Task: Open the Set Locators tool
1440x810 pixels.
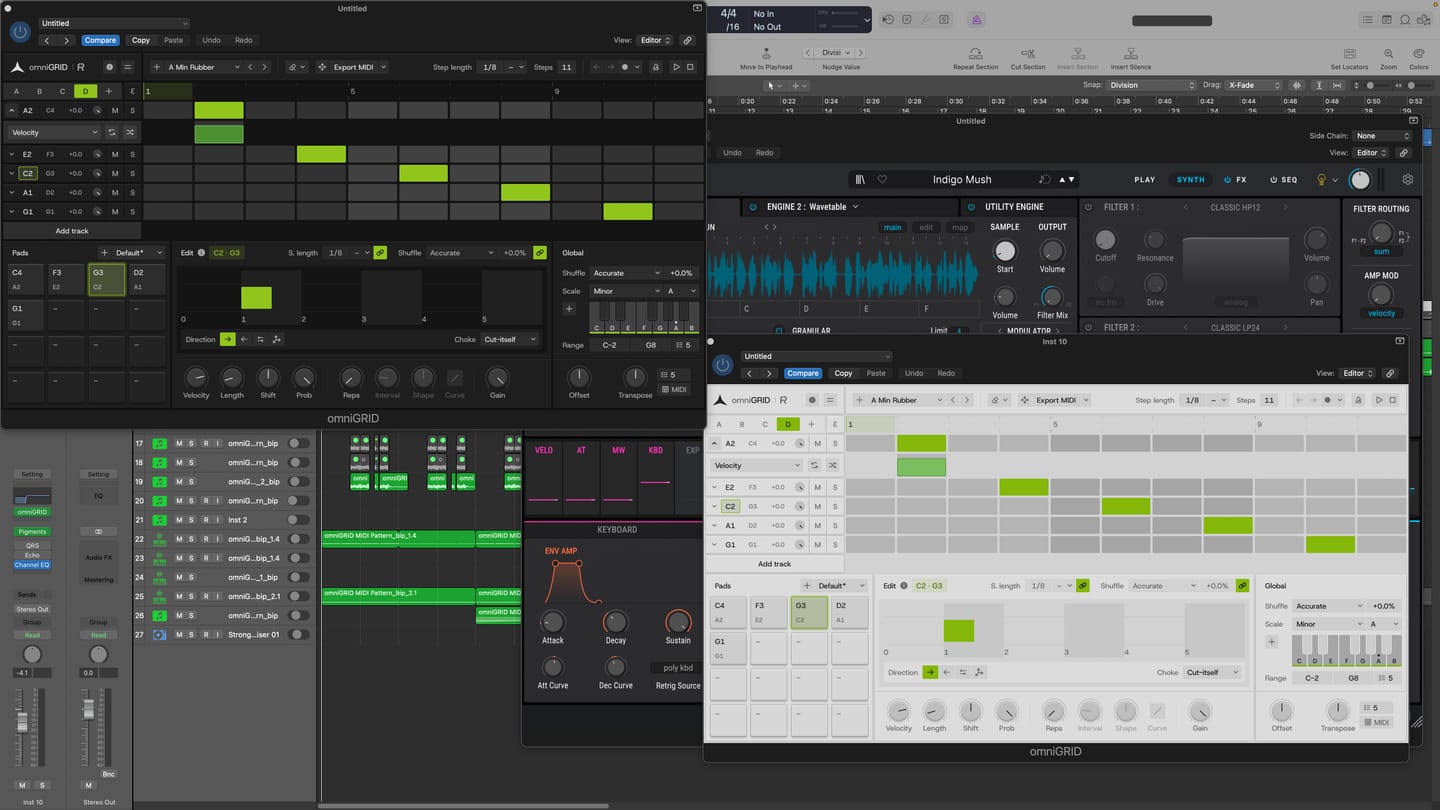Action: (x=1349, y=54)
